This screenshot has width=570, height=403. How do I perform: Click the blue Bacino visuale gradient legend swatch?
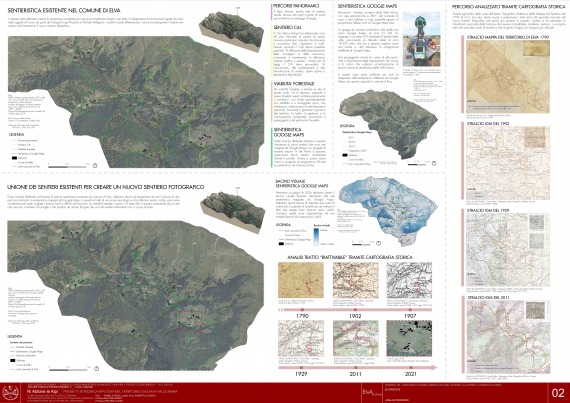(316, 236)
